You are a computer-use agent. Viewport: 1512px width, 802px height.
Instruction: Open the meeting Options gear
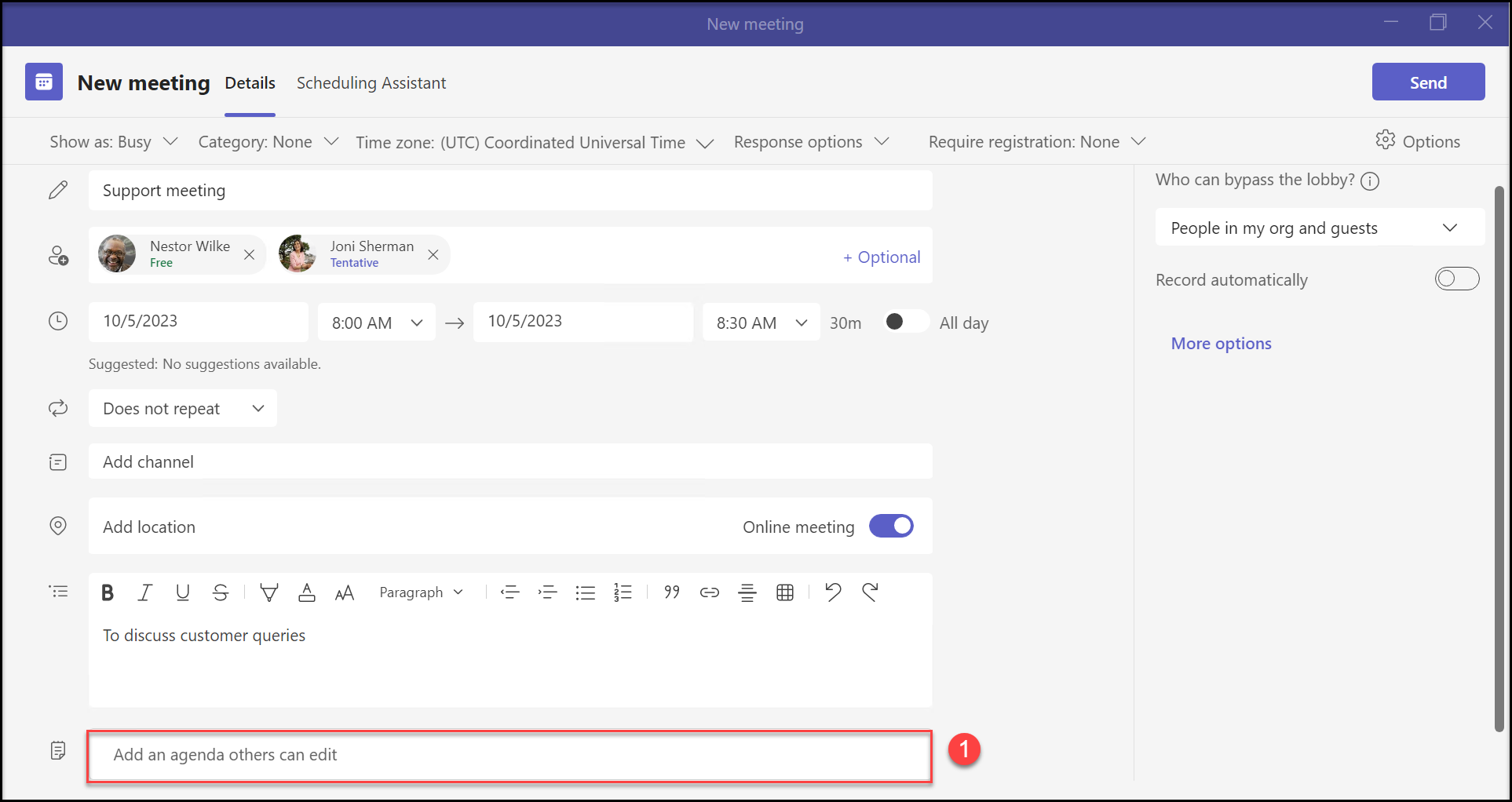click(x=1418, y=141)
